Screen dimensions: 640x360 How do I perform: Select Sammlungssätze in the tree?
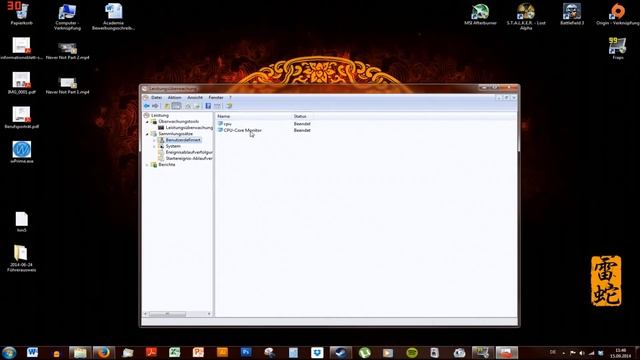[x=176, y=134]
